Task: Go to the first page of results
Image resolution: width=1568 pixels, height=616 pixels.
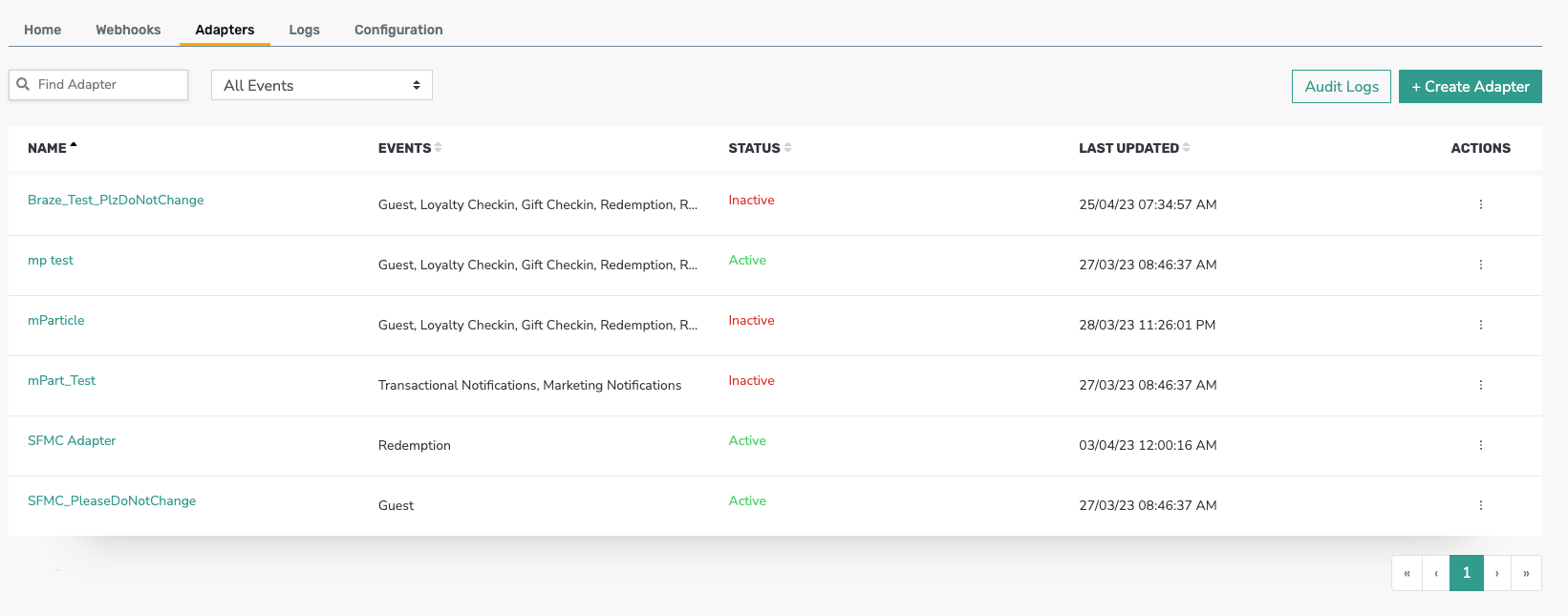Action: pyautogui.click(x=1407, y=573)
